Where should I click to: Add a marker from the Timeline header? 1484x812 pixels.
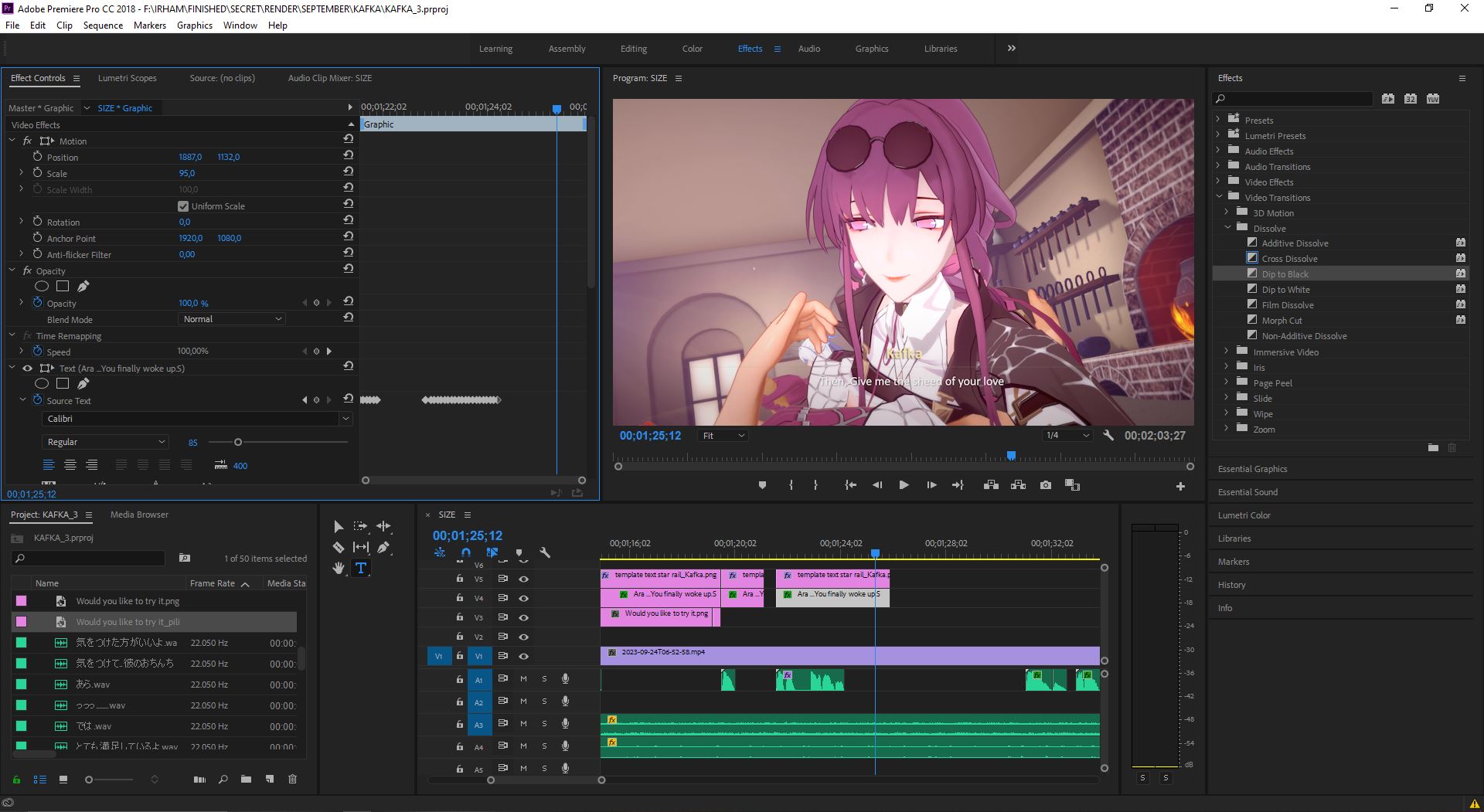519,553
